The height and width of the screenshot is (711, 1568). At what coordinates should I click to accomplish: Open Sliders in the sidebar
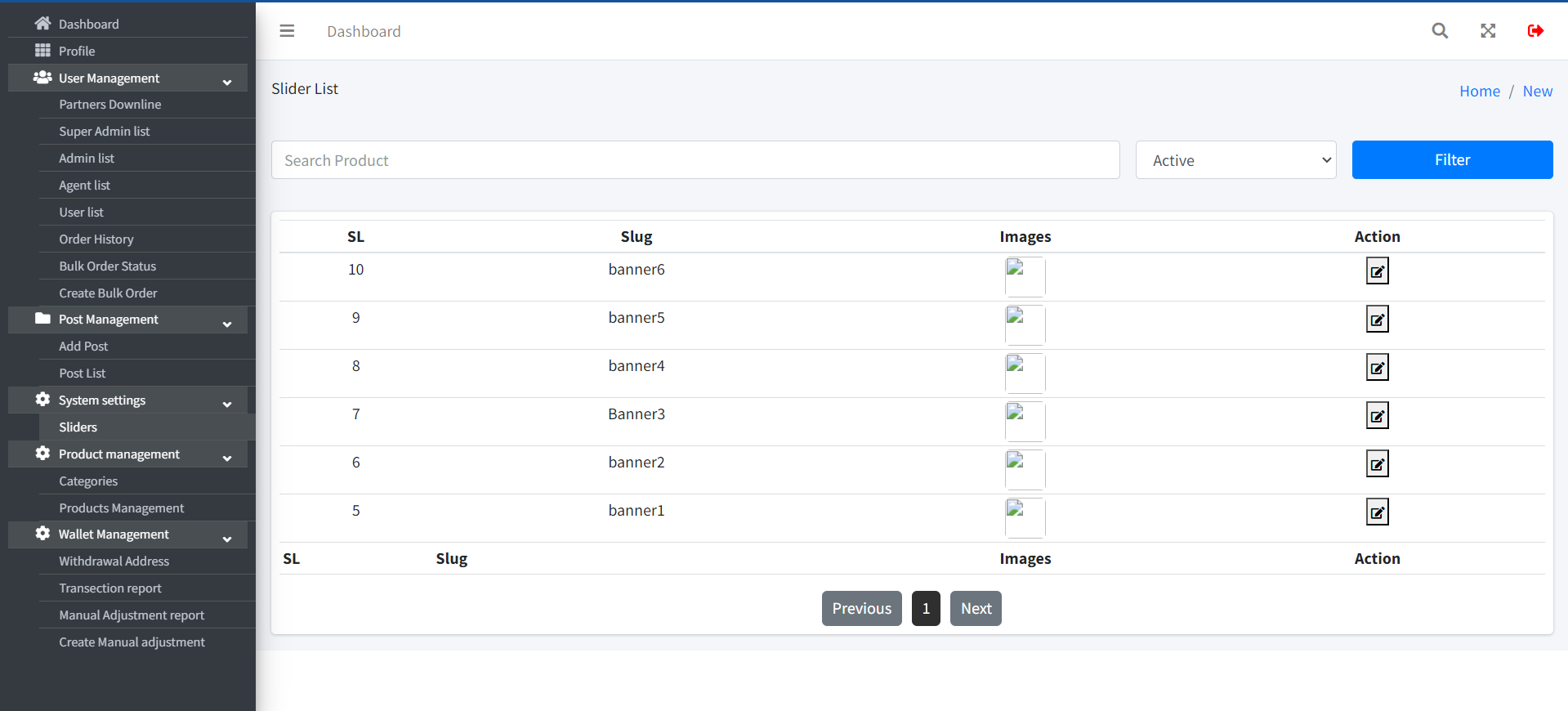pos(78,427)
